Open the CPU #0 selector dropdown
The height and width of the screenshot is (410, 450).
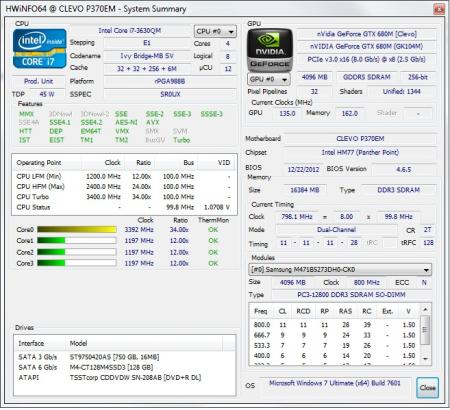pos(215,31)
